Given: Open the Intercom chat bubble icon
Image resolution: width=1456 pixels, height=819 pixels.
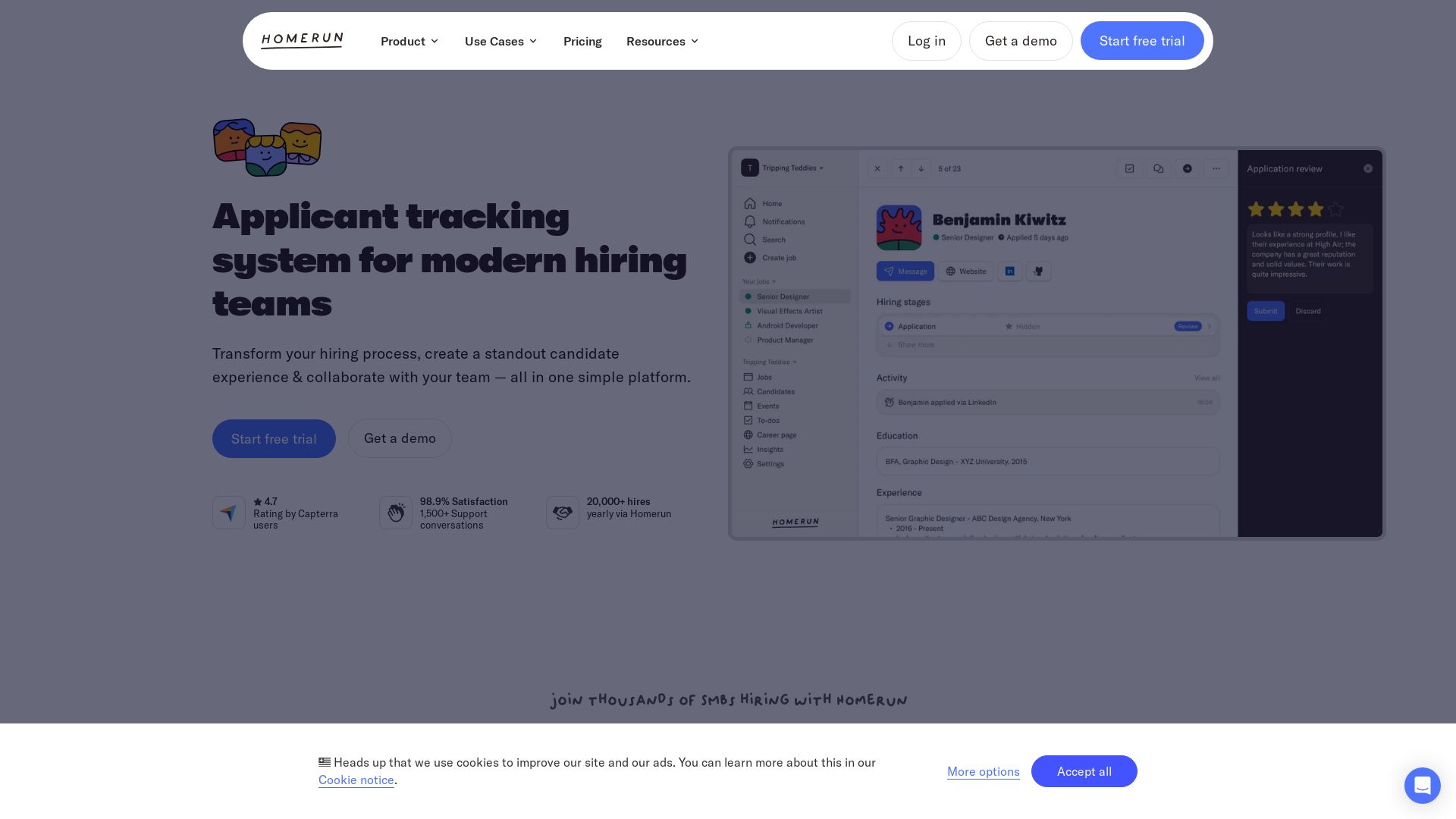Looking at the screenshot, I should click(x=1422, y=785).
